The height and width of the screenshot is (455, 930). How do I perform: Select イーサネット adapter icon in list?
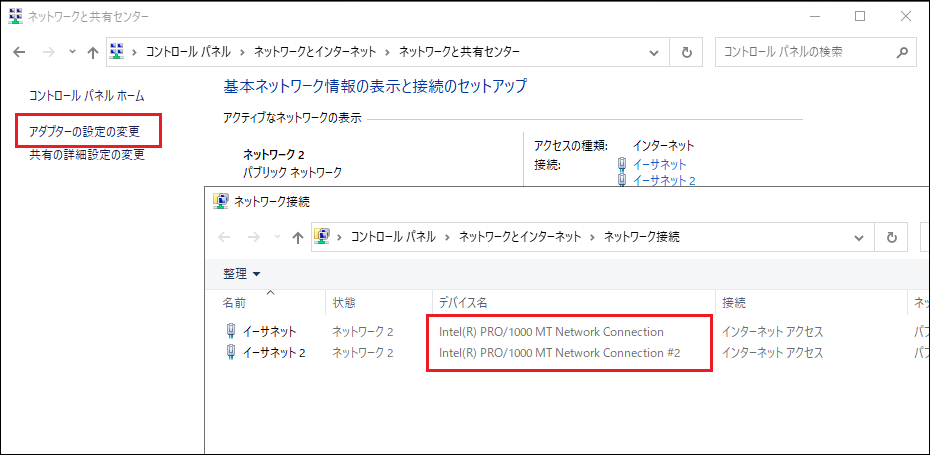pyautogui.click(x=231, y=331)
